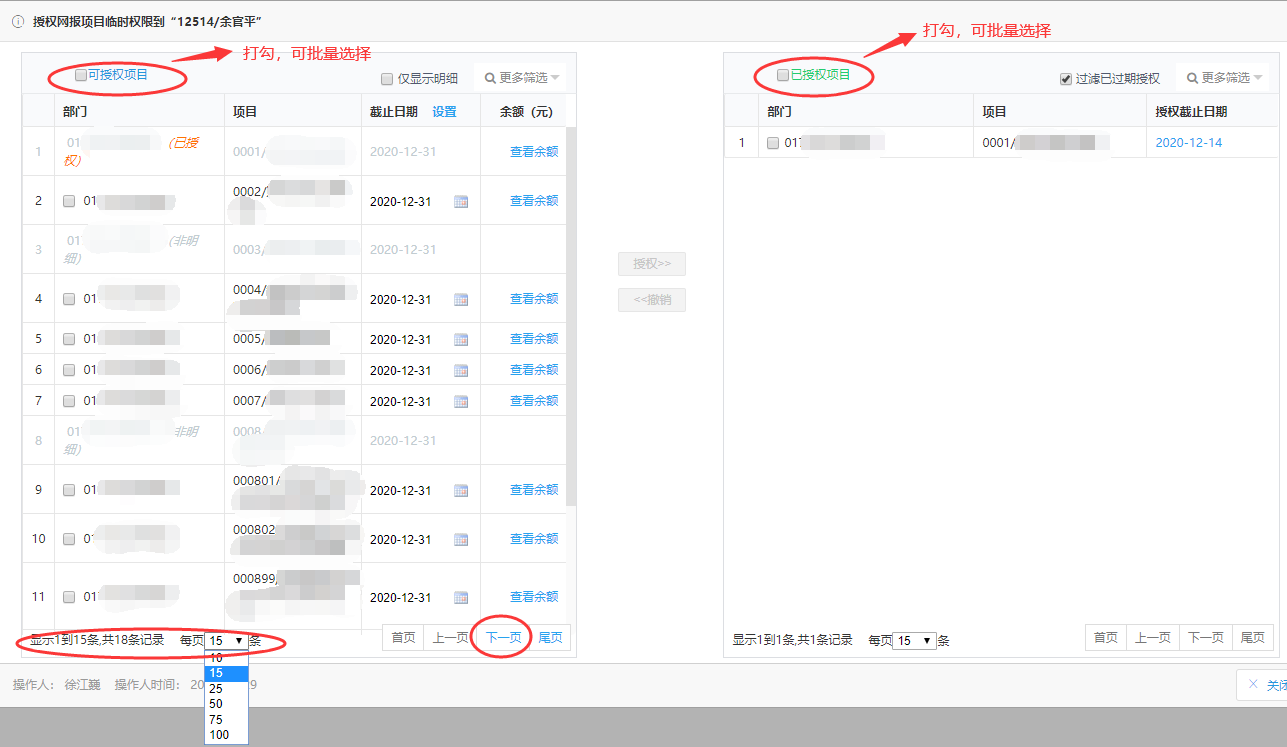Image resolution: width=1287 pixels, height=747 pixels.
Task: Click calendar icon in row 6
Action: point(461,371)
